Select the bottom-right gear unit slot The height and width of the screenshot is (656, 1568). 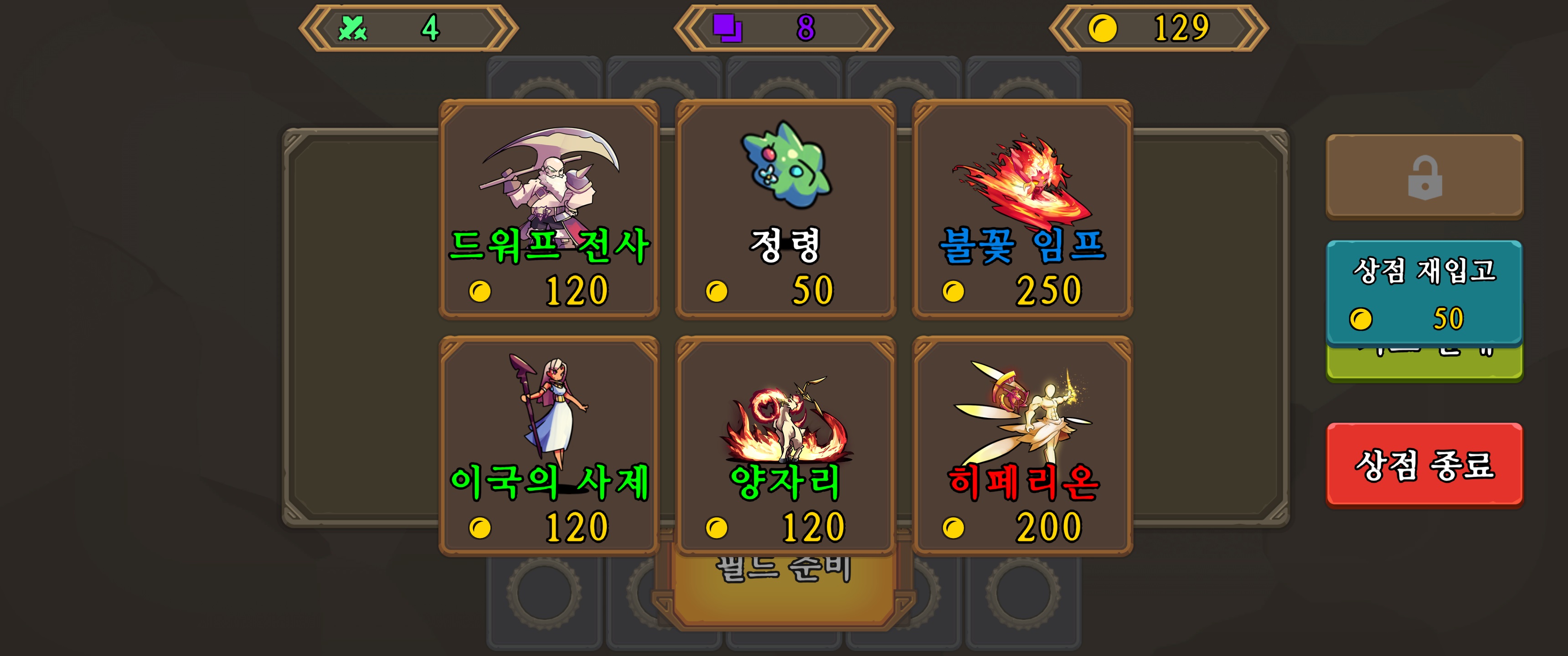(x=1023, y=590)
